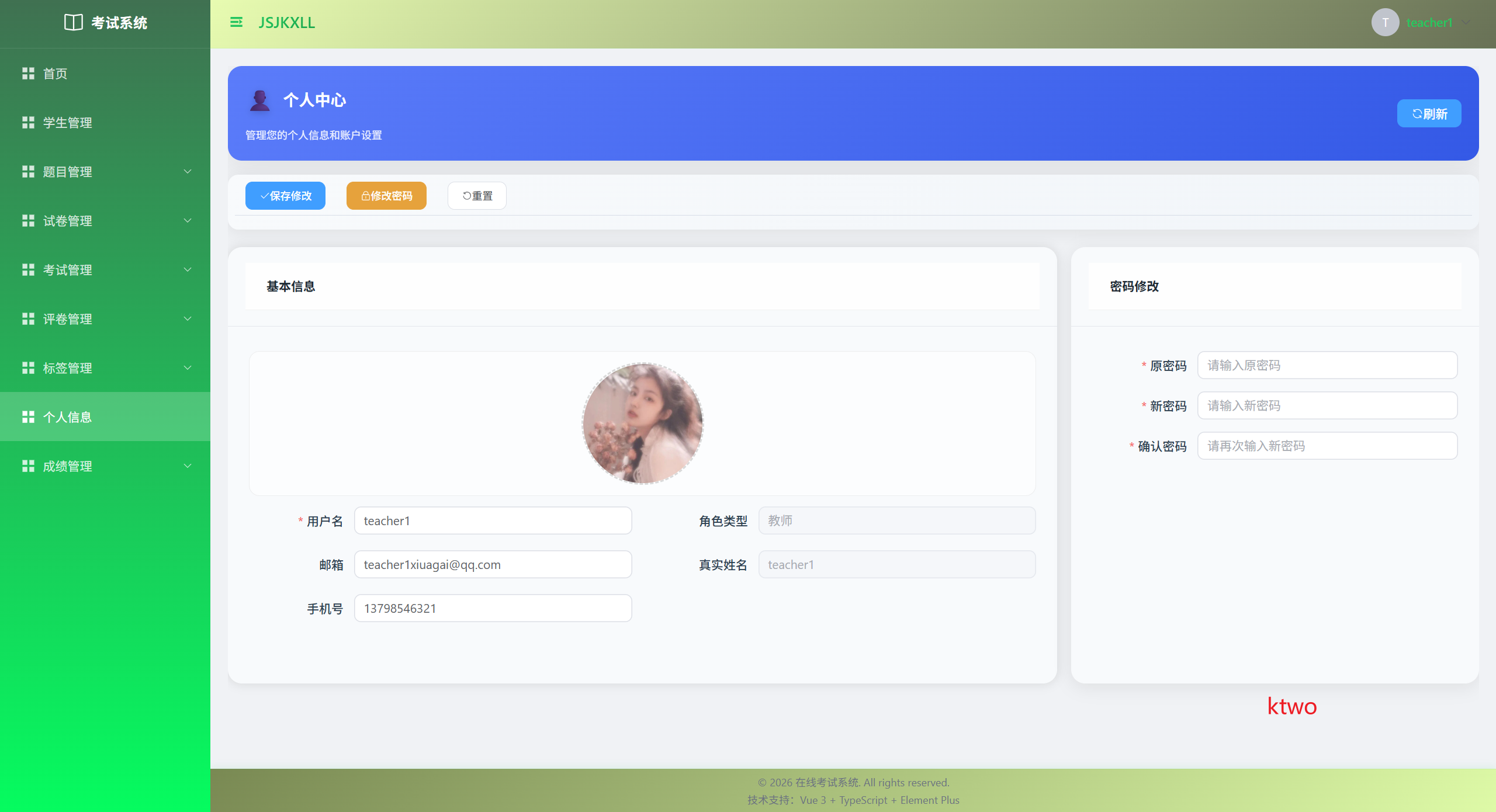Click the purple user icon beside 个人中心

pos(260,100)
